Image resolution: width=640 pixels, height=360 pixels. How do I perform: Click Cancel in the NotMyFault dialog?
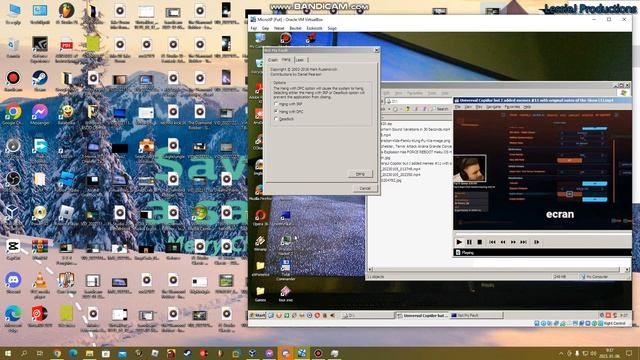[x=364, y=188]
